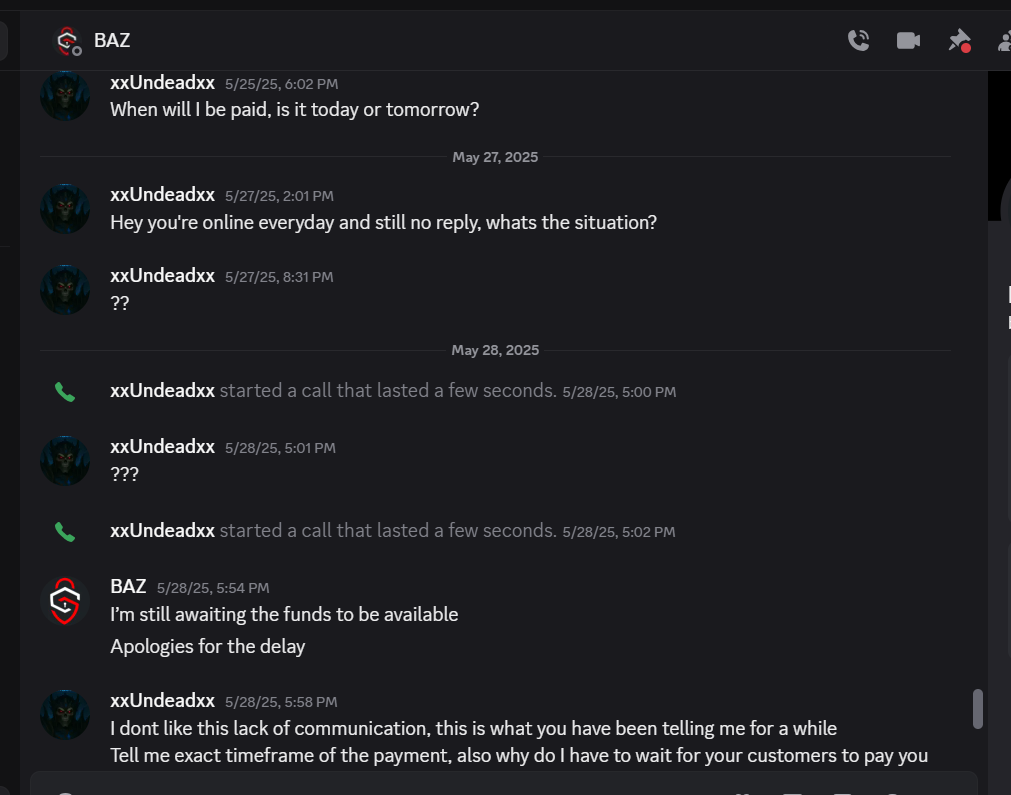The height and width of the screenshot is (795, 1011).
Task: Click xxUndeadxx avatar on 5:58 PM message
Action: point(65,714)
